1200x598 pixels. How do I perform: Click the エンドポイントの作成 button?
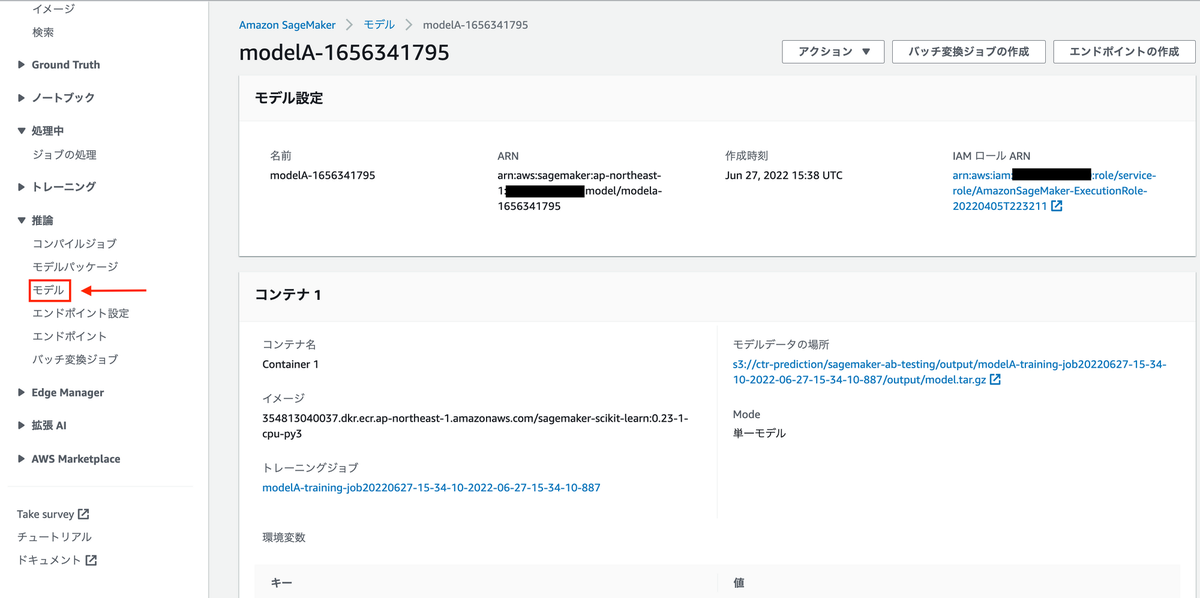(x=1124, y=52)
